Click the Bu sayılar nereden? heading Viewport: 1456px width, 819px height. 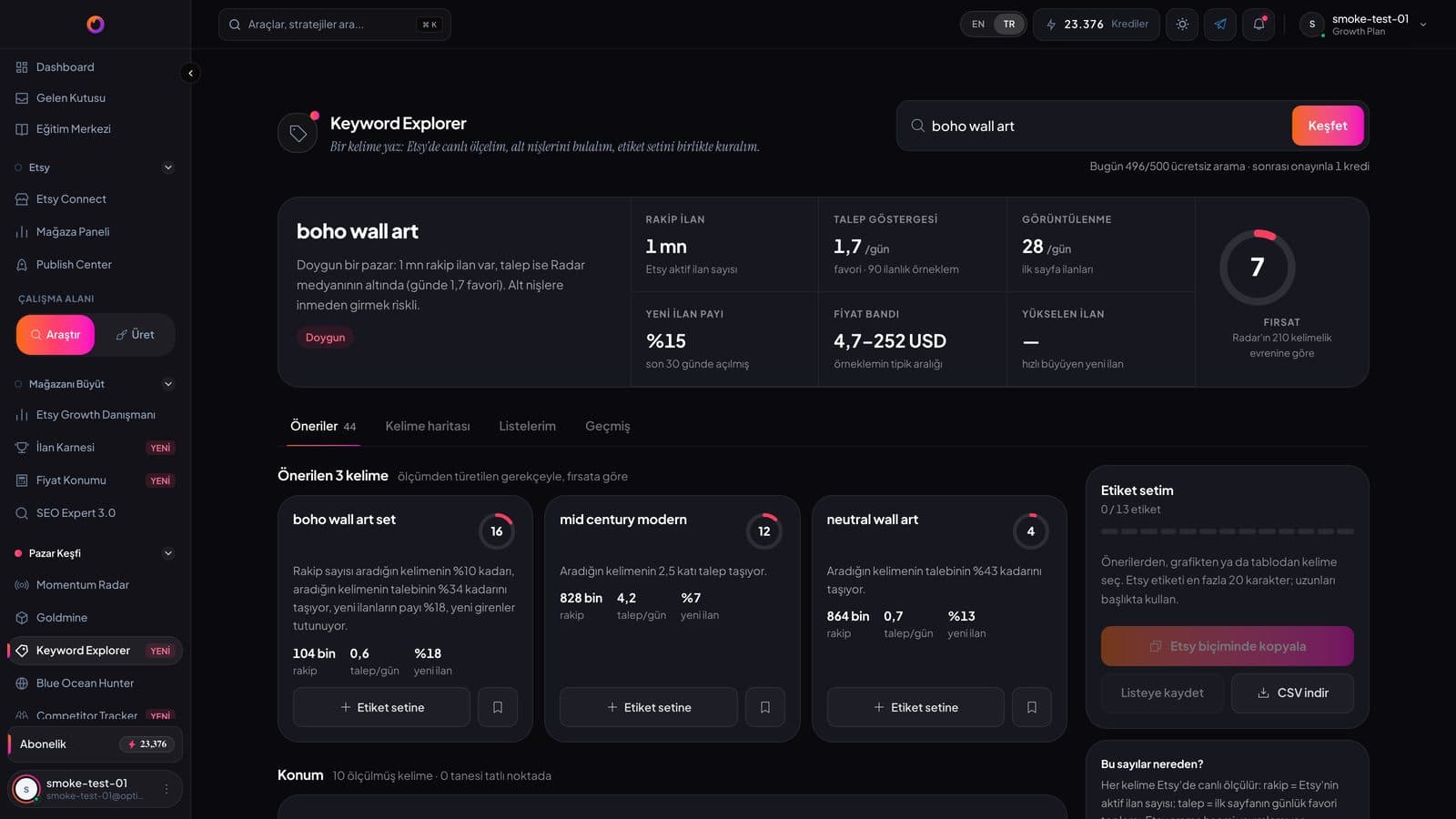pyautogui.click(x=1152, y=764)
